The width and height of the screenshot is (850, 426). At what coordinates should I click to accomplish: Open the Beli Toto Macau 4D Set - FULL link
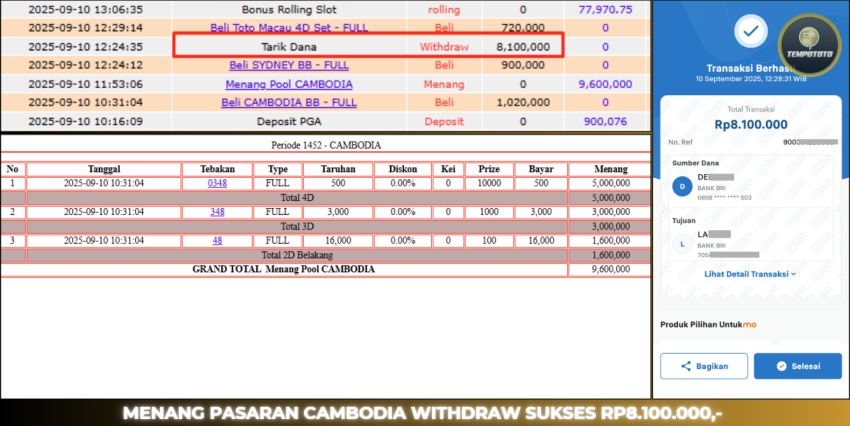click(289, 28)
